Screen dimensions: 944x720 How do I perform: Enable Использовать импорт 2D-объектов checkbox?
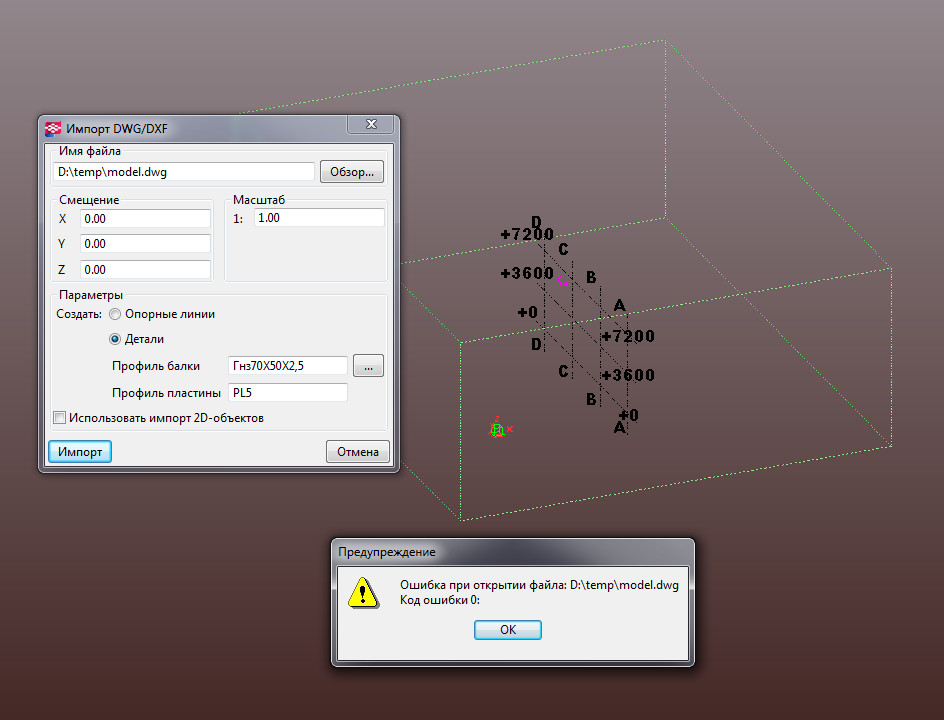tap(60, 418)
